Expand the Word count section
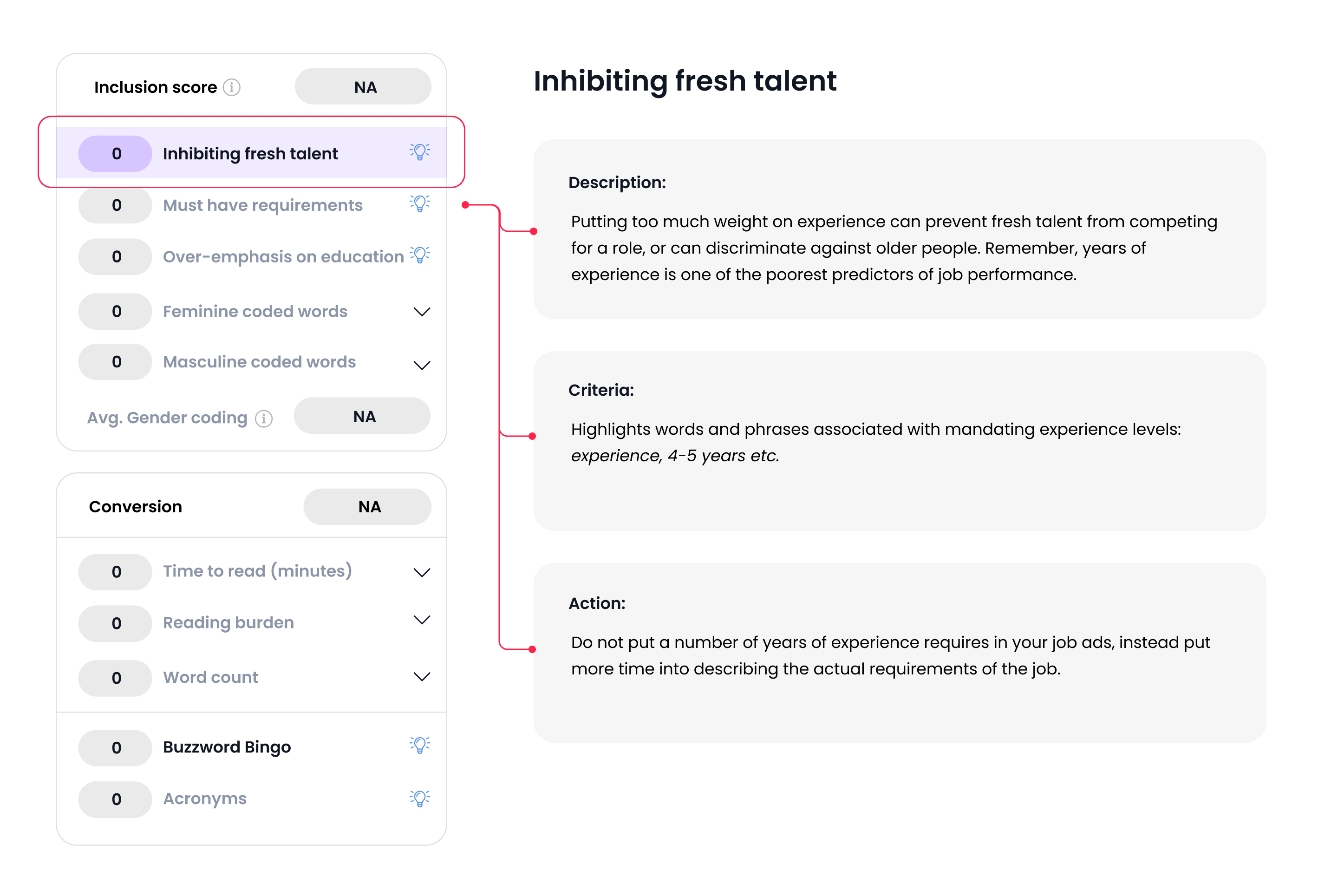 (421, 677)
